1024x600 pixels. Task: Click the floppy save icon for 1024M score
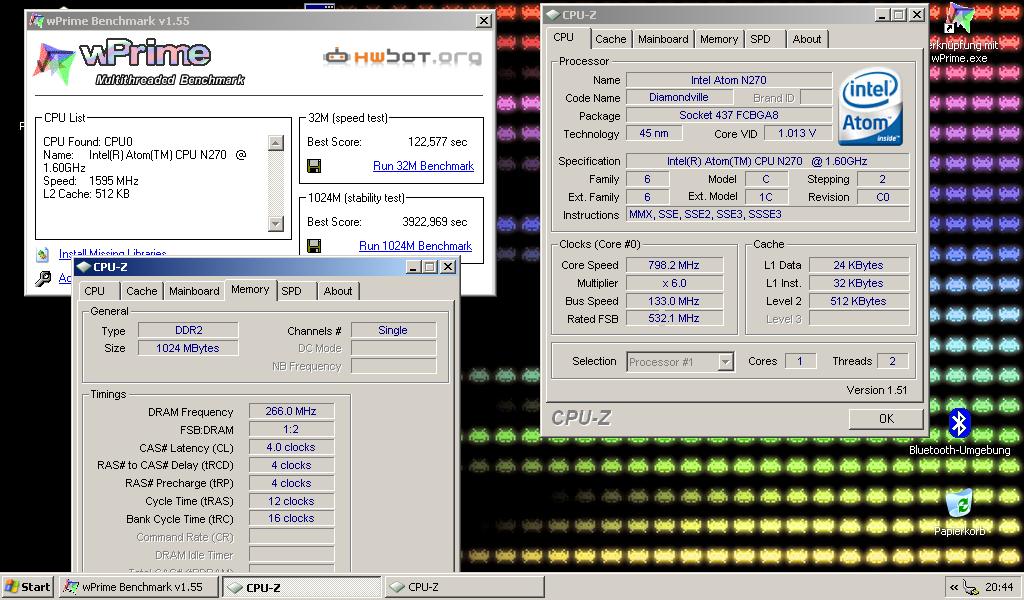click(314, 246)
